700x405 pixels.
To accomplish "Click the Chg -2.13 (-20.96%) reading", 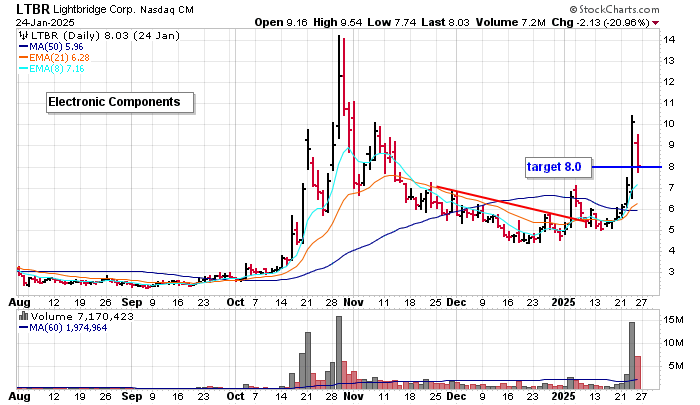I will coord(600,22).
